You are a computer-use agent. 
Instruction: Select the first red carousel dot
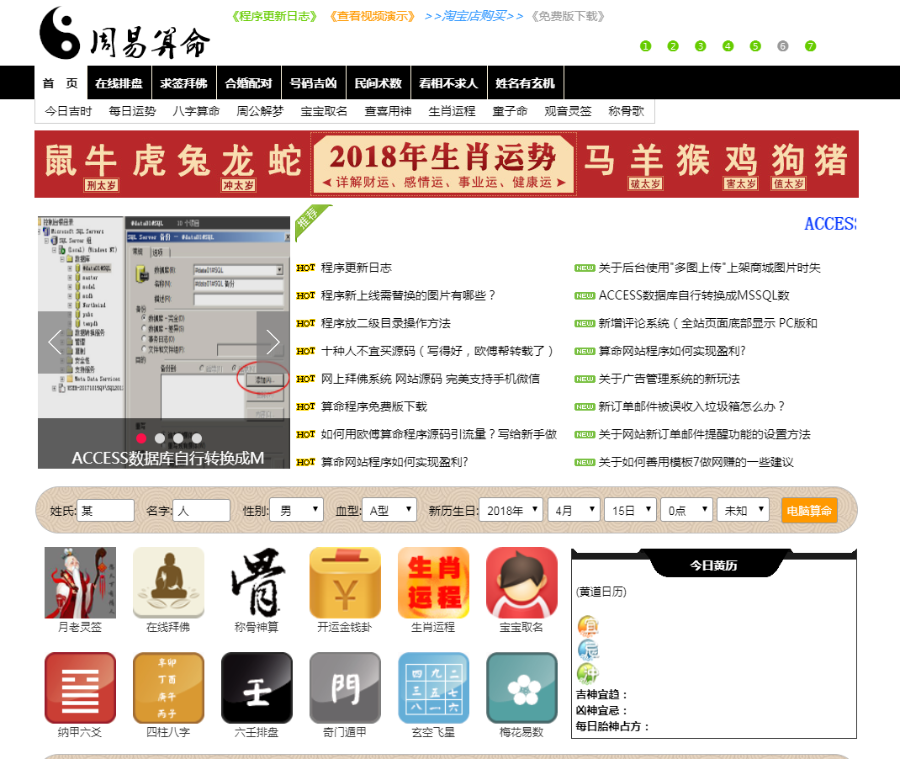coord(142,438)
